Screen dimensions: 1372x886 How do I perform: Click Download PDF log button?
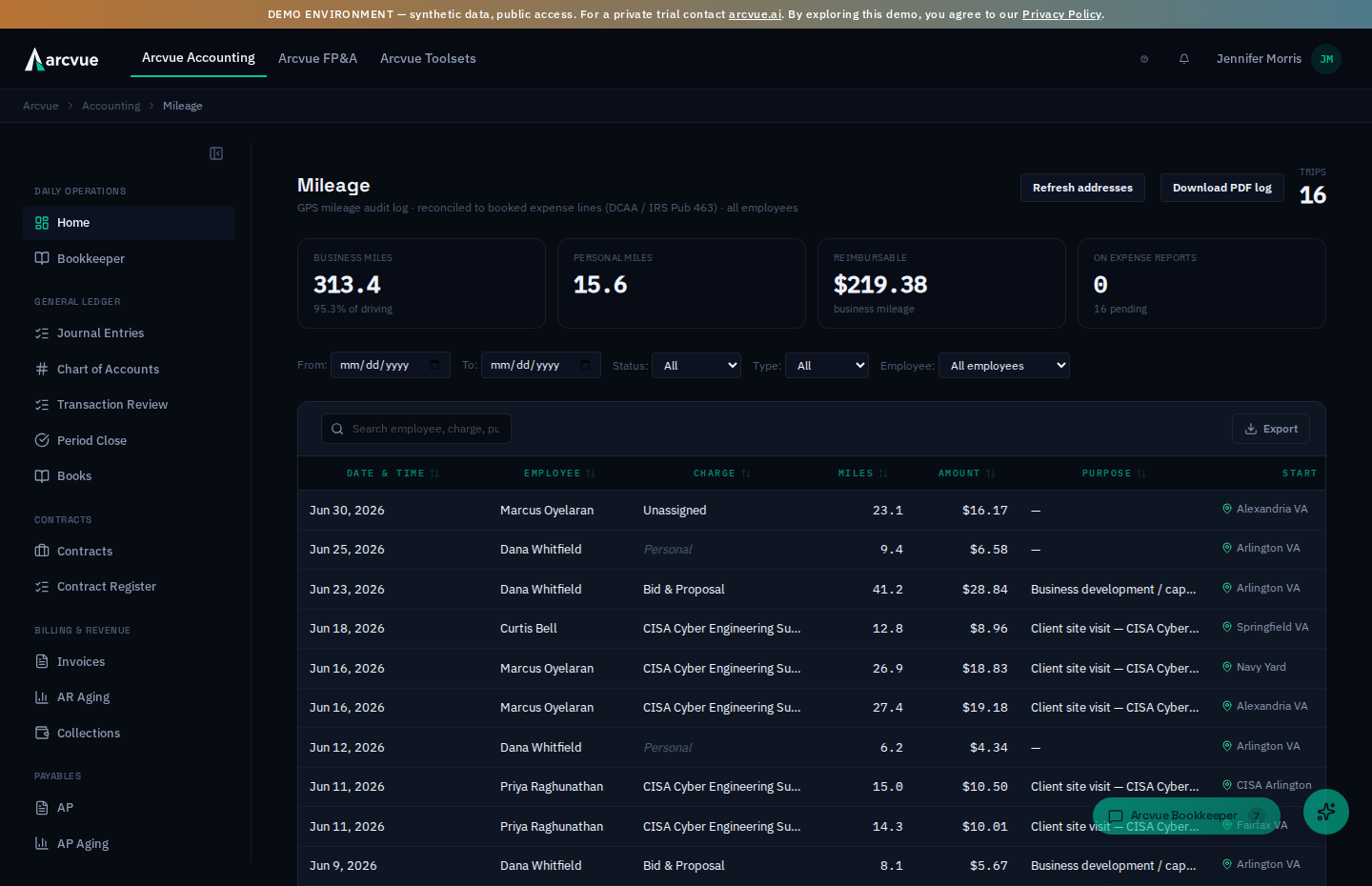click(x=1222, y=188)
